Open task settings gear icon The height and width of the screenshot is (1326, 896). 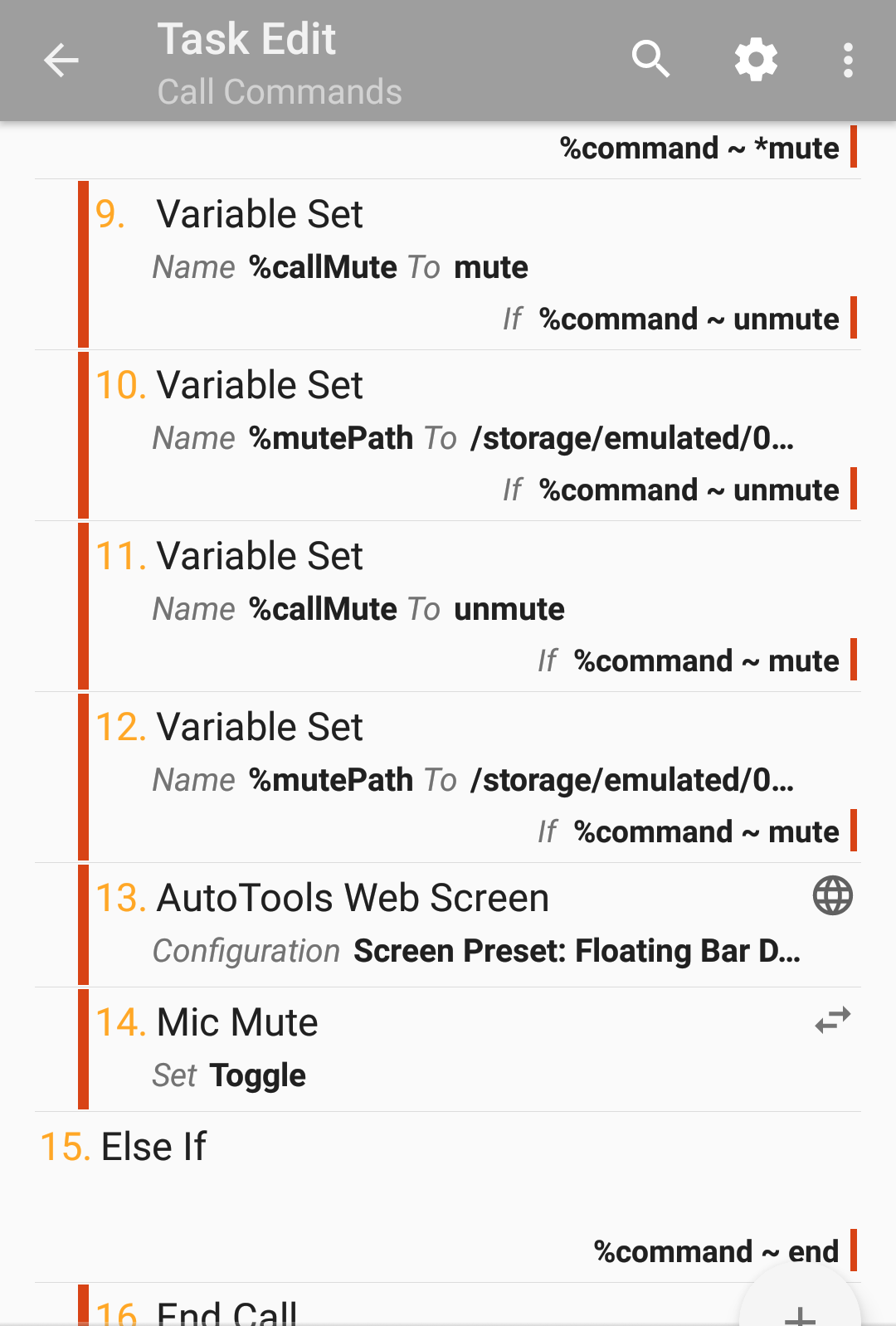756,60
